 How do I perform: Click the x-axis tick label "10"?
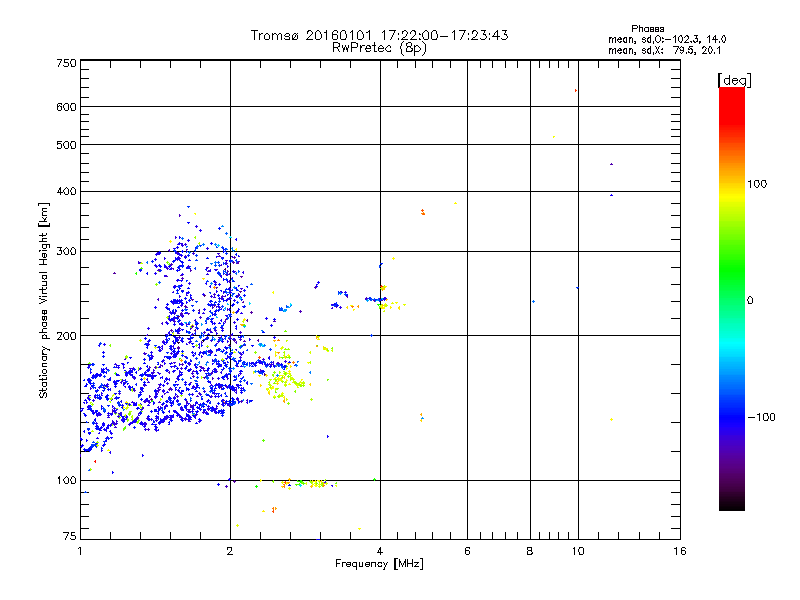[578, 551]
